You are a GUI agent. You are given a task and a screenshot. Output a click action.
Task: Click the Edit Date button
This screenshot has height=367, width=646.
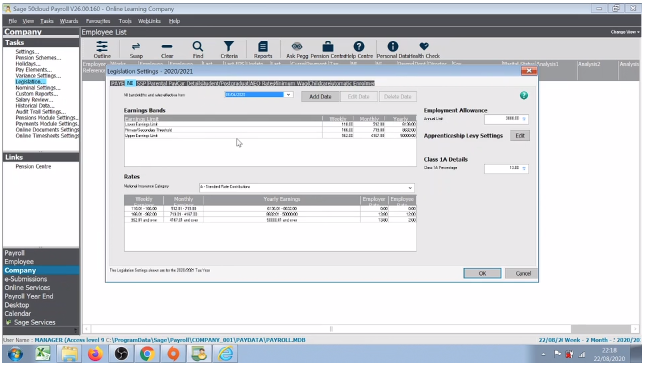(358, 96)
